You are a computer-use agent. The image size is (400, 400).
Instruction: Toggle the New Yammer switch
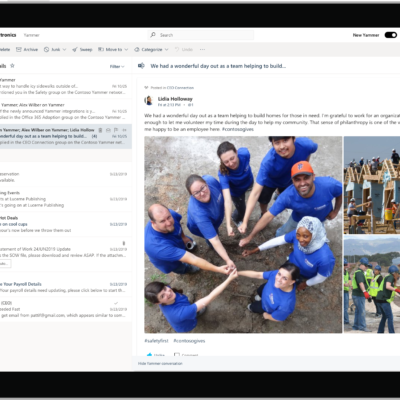391,35
